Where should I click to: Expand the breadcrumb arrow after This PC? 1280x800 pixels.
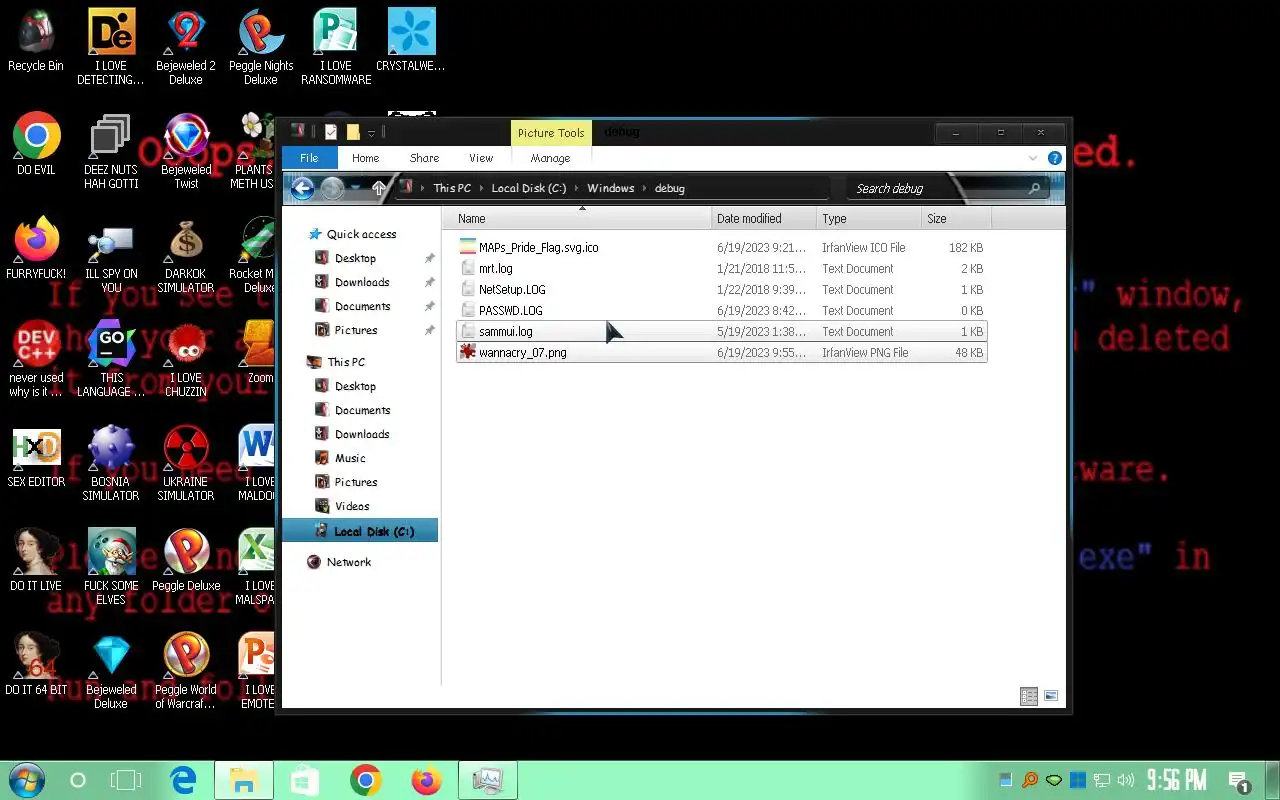click(481, 188)
